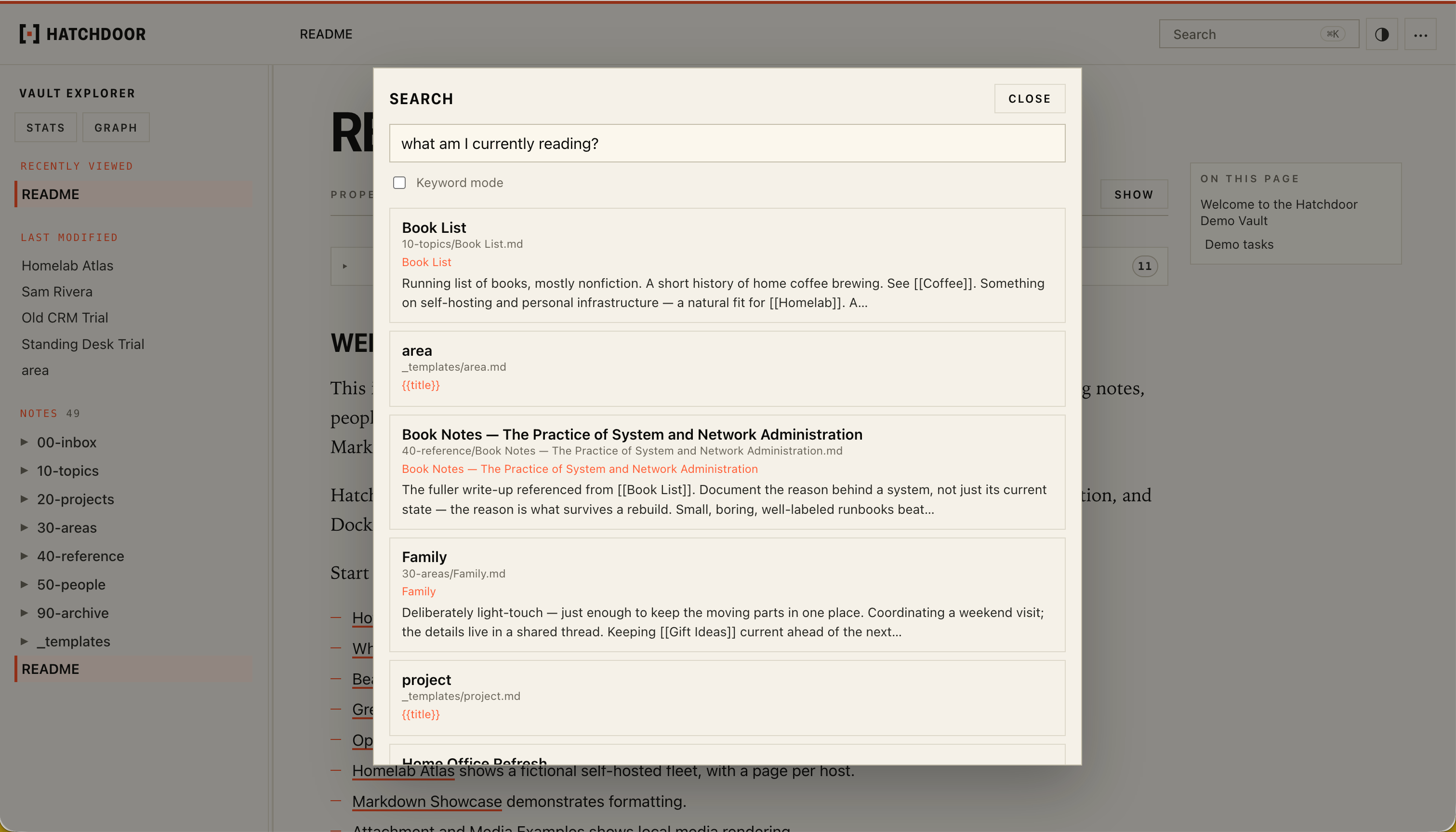
Task: Open Standing Desk Trial in Last Modified
Action: 83,344
